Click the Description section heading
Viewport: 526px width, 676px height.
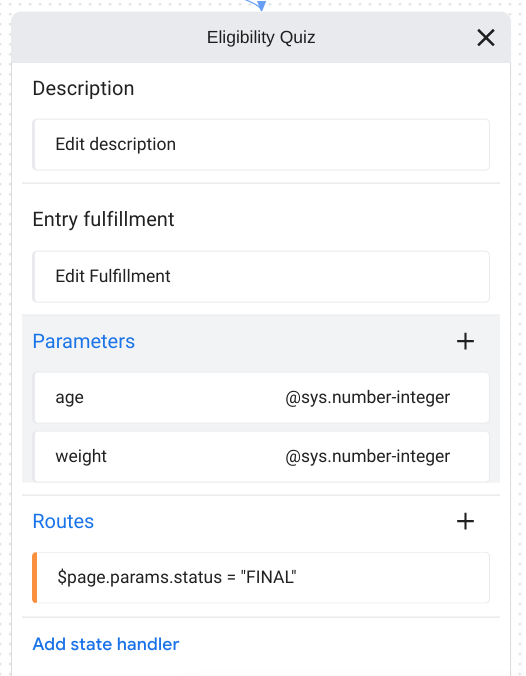[83, 88]
